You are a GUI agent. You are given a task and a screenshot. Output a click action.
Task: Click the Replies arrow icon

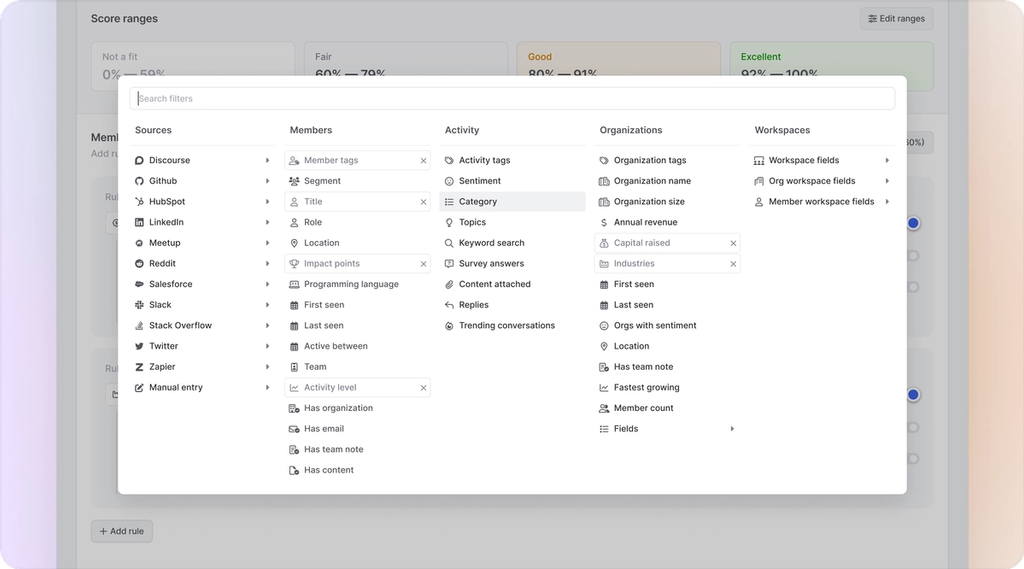[449, 305]
